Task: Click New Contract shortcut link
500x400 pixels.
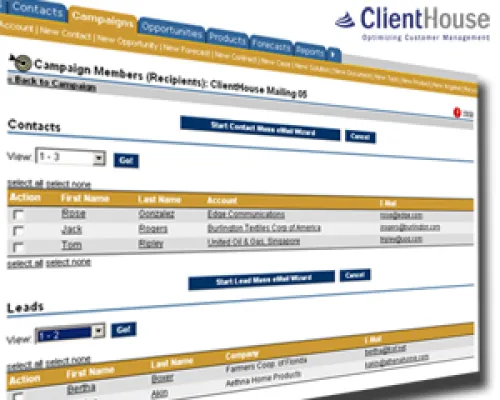Action: [236, 57]
